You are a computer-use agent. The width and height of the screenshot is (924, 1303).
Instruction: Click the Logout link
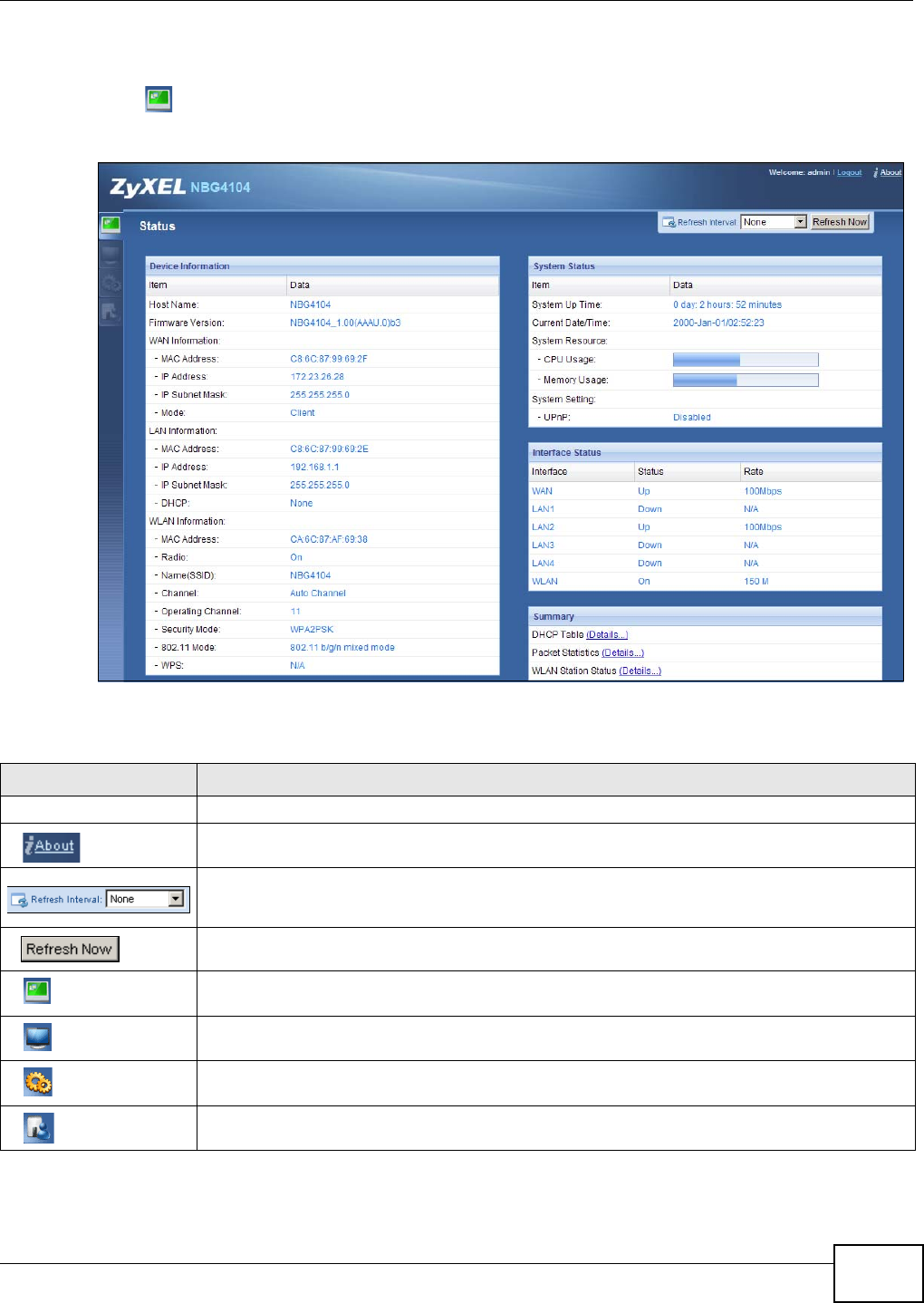(849, 172)
